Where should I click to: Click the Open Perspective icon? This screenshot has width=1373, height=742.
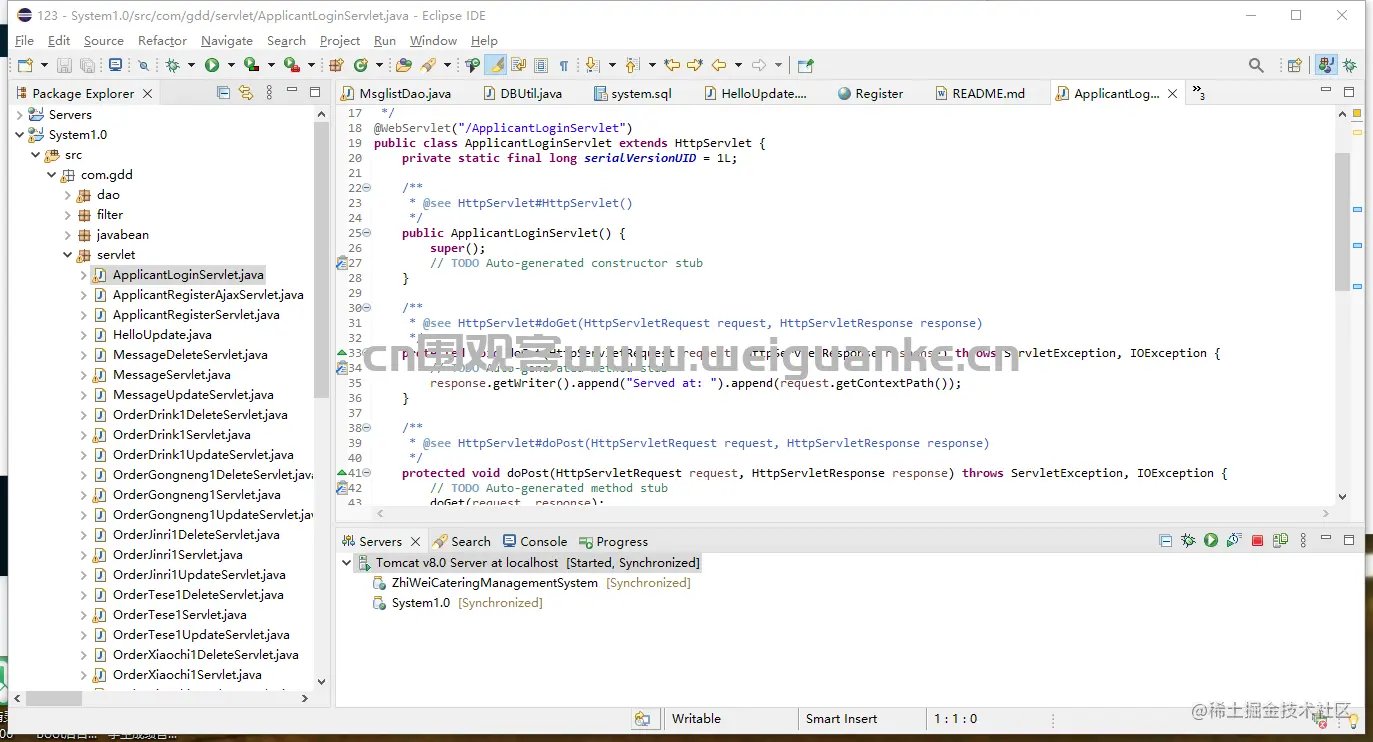coord(1295,65)
